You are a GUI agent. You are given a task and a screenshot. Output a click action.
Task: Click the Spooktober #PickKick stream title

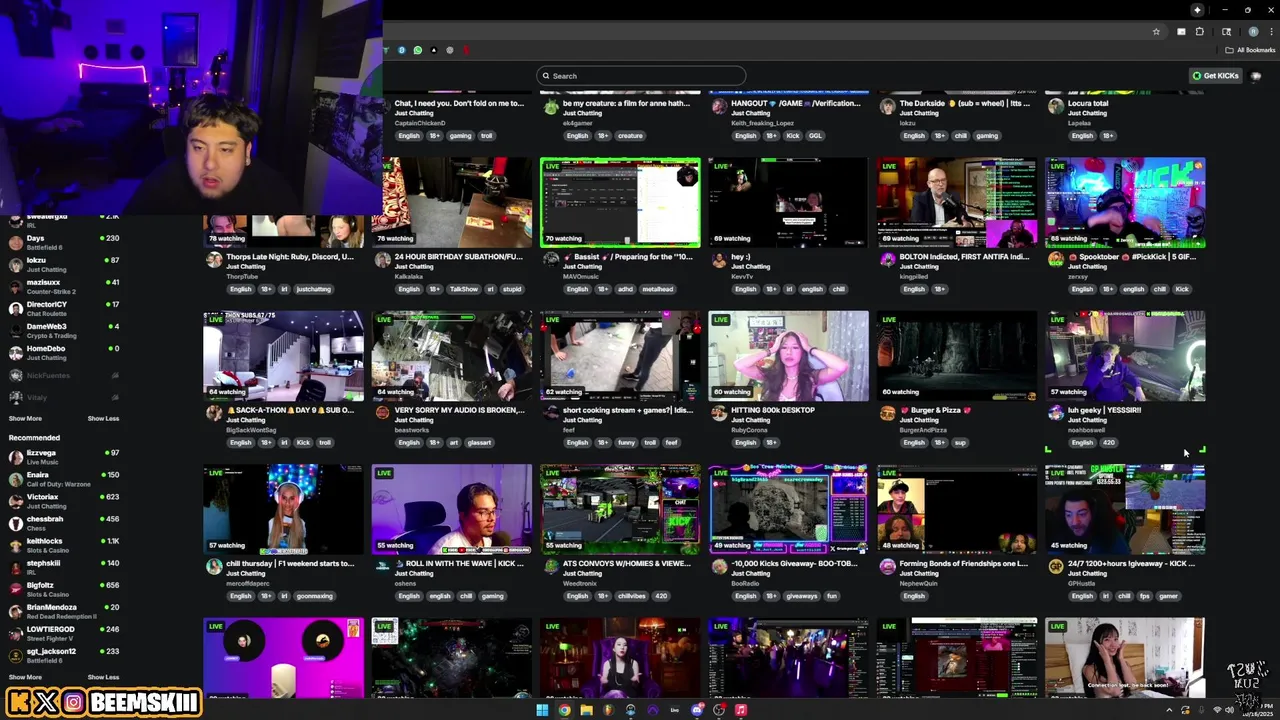pos(1133,257)
